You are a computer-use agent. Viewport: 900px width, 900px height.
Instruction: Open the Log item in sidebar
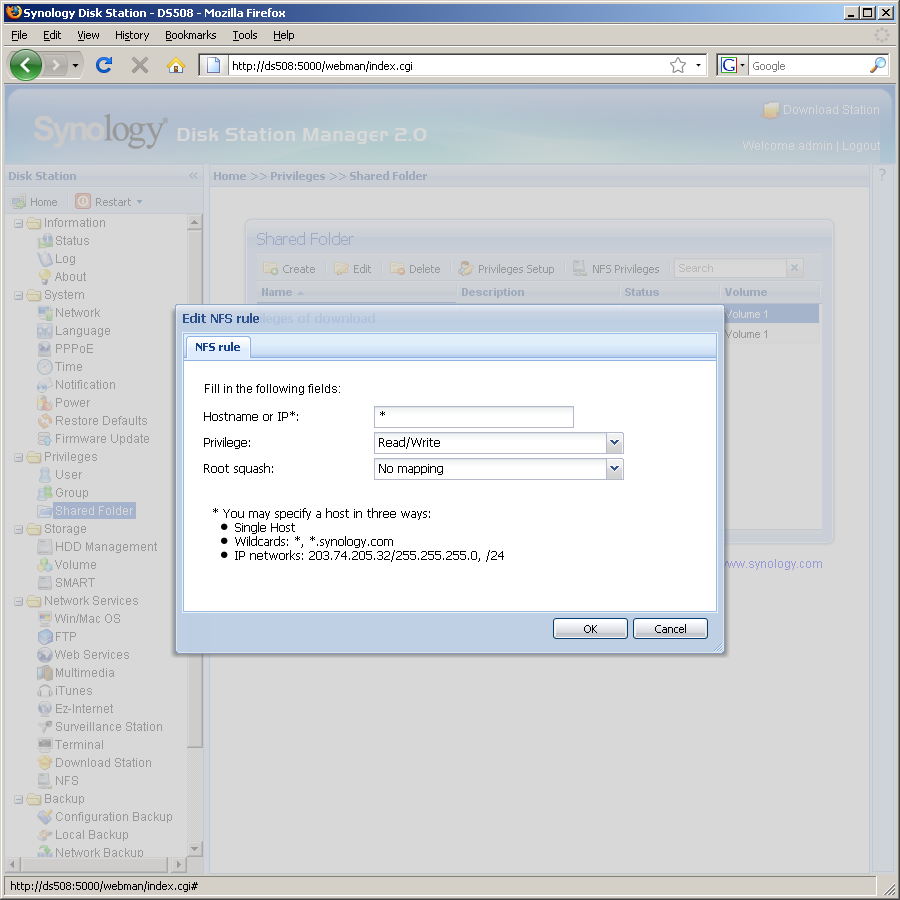click(56, 259)
